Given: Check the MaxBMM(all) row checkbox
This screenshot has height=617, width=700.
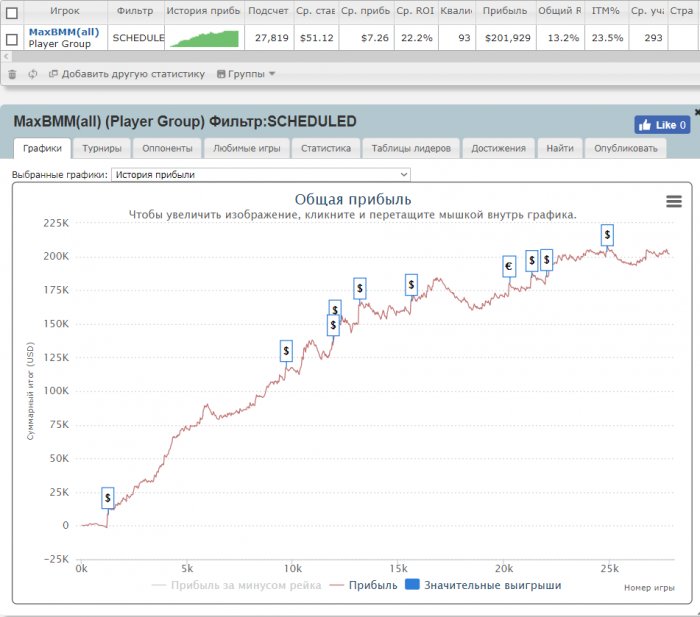Looking at the screenshot, I should click(x=12, y=39).
